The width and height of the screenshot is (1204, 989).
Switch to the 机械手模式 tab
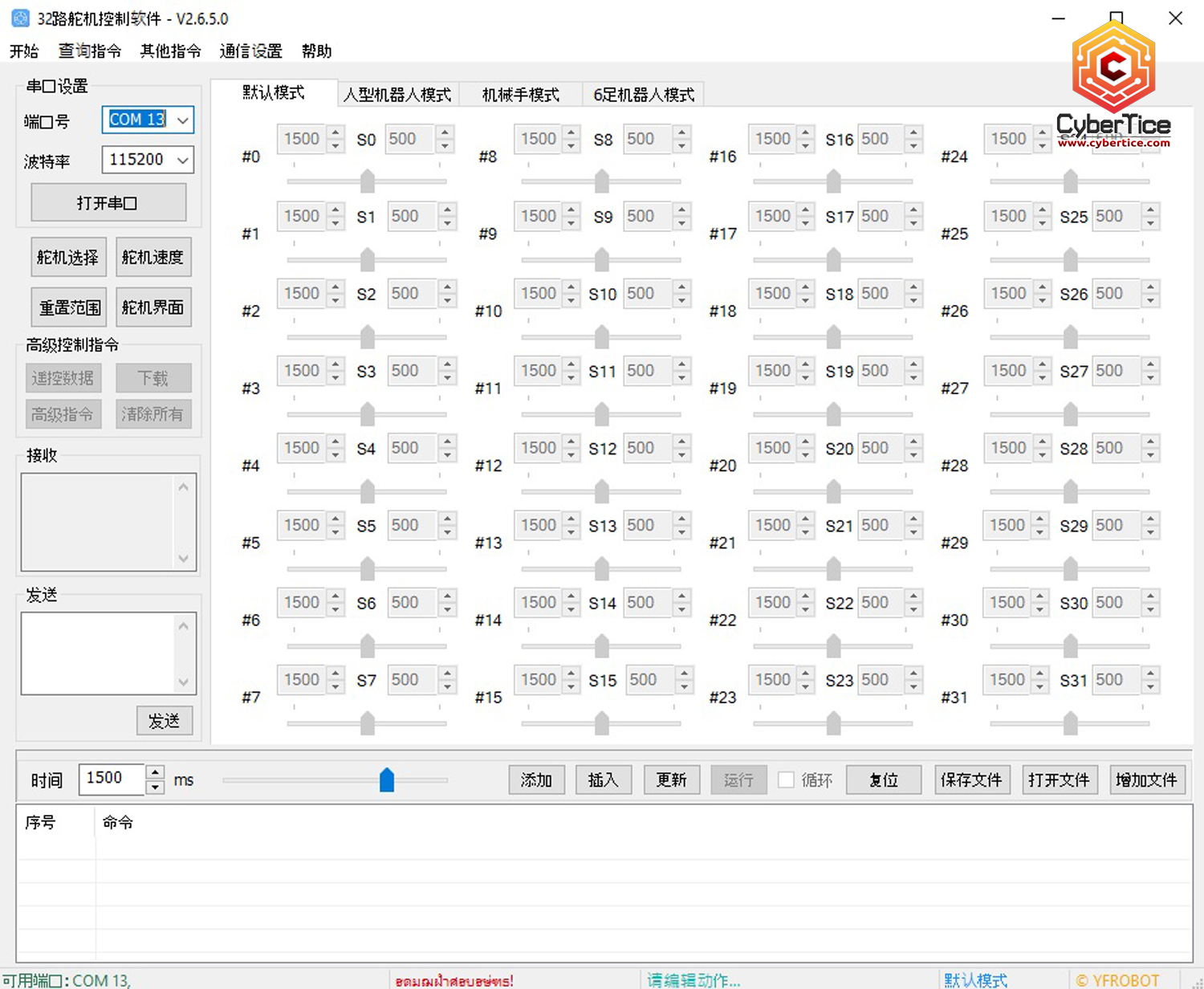click(520, 95)
